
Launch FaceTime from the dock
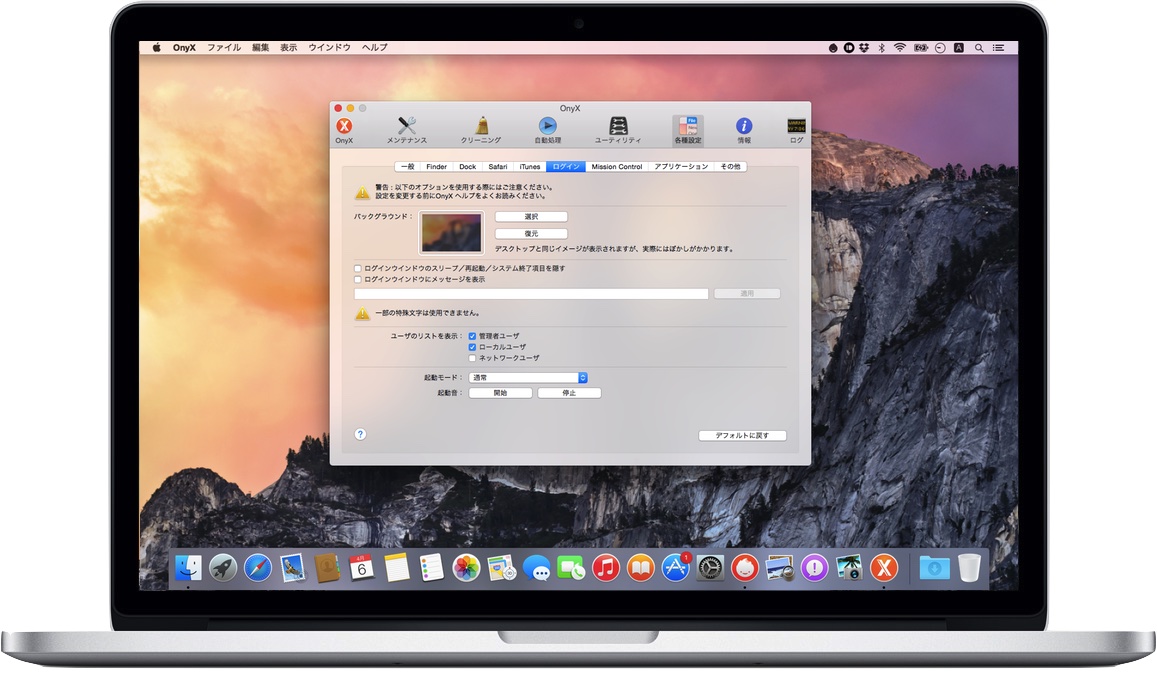click(571, 568)
